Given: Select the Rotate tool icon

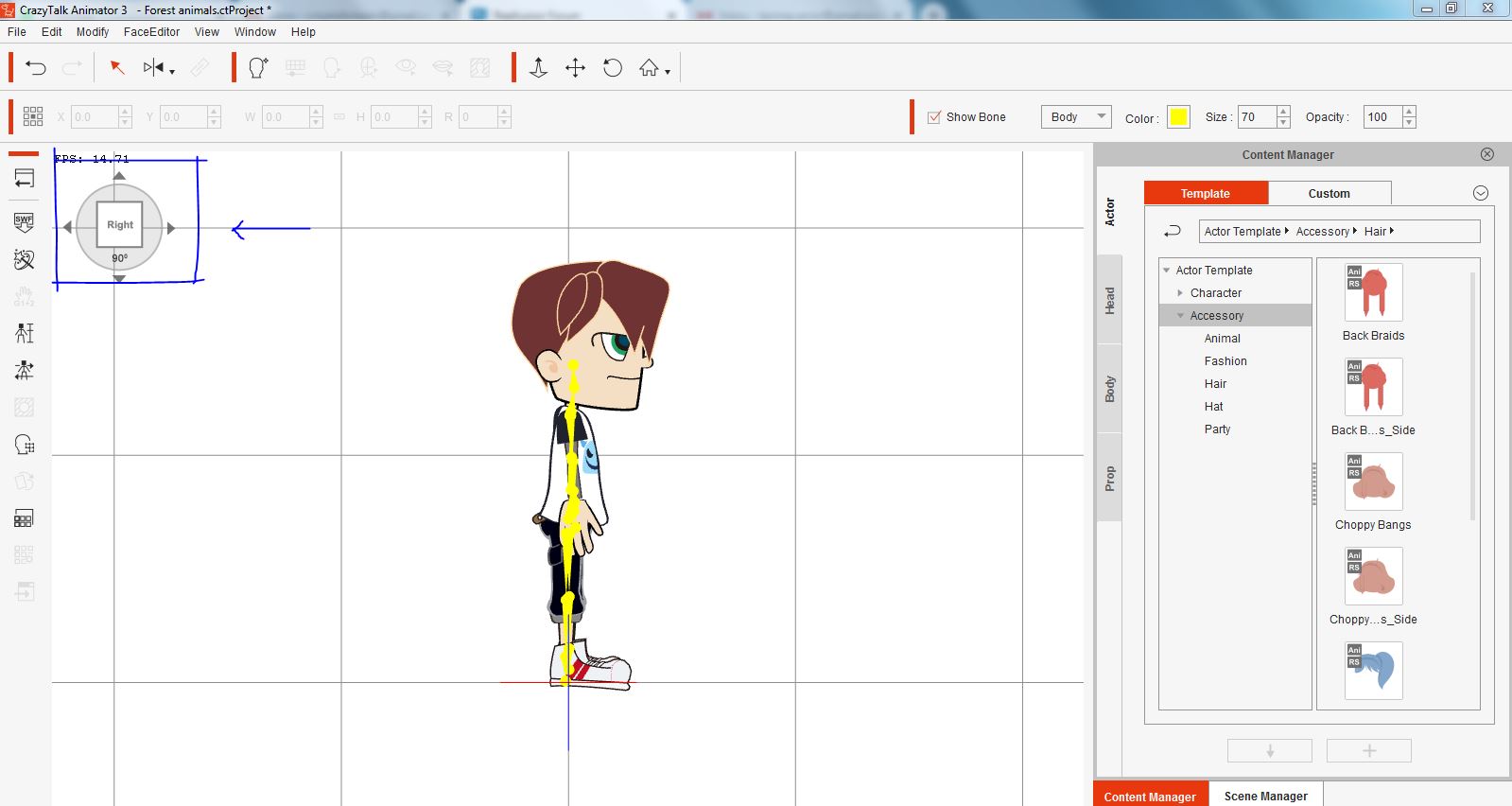Looking at the screenshot, I should click(613, 68).
